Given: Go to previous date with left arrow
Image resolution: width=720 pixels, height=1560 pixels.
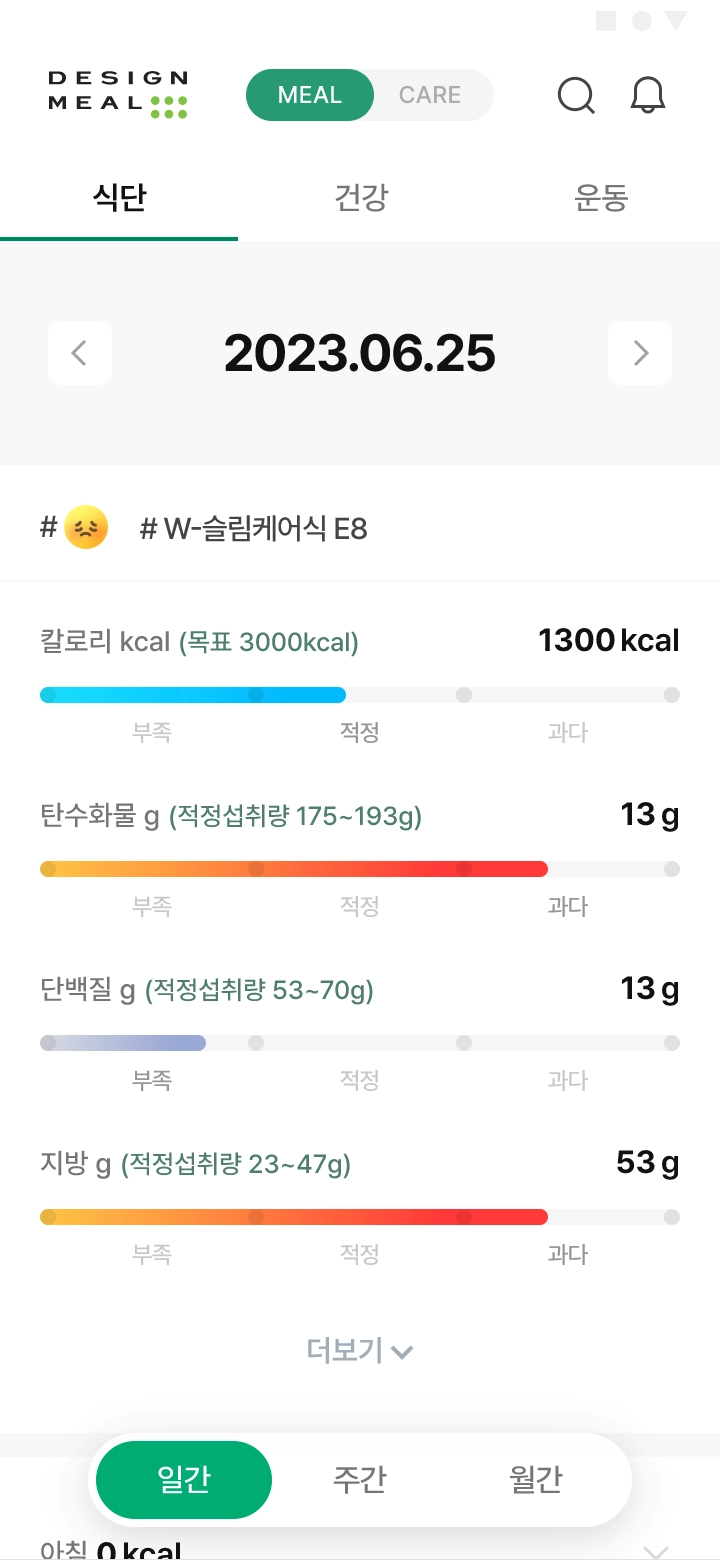Looking at the screenshot, I should [x=80, y=353].
